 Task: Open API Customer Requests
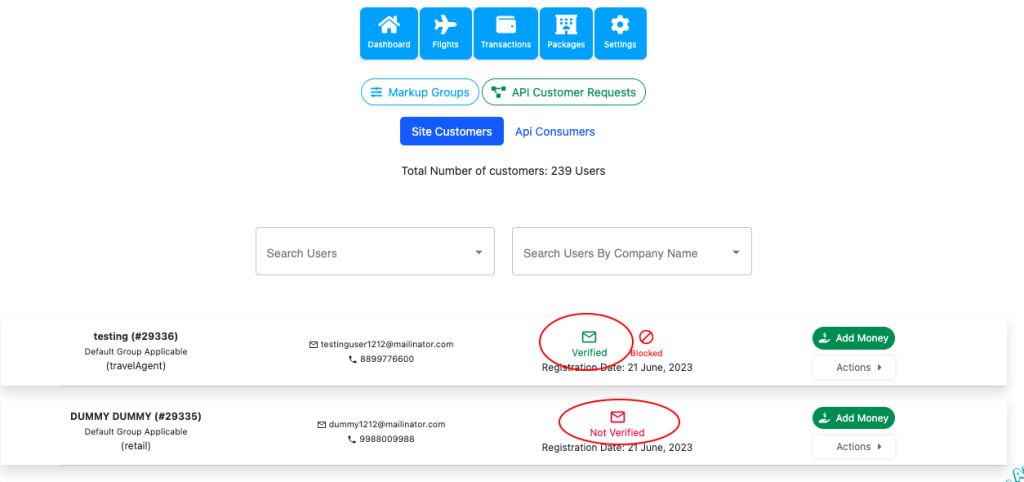point(563,92)
